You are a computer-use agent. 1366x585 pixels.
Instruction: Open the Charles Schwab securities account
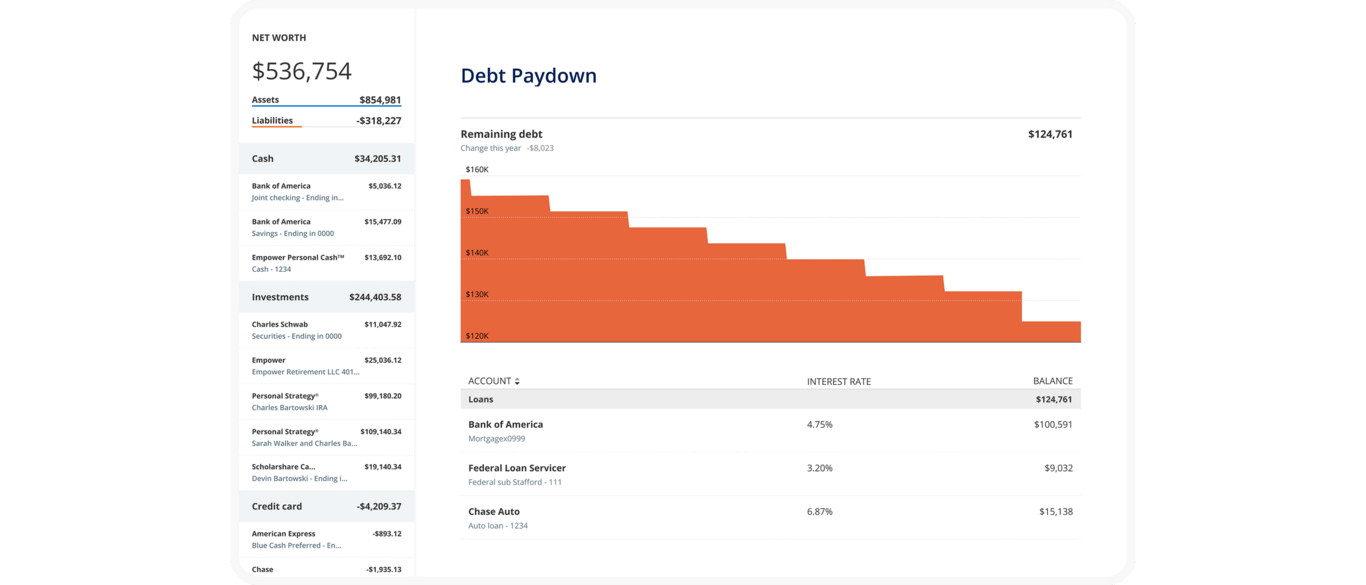326,330
